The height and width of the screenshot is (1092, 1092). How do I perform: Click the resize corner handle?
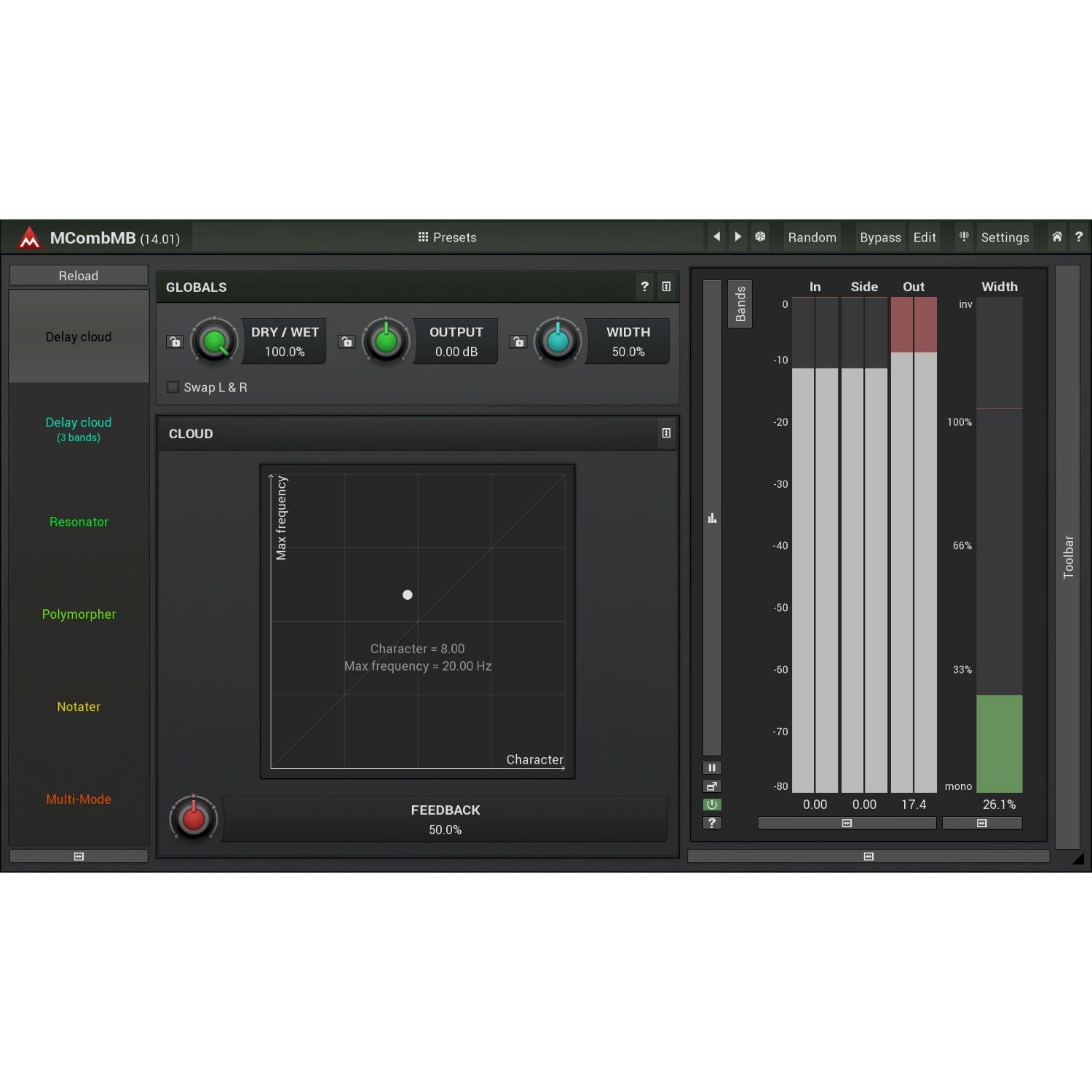[x=1078, y=858]
